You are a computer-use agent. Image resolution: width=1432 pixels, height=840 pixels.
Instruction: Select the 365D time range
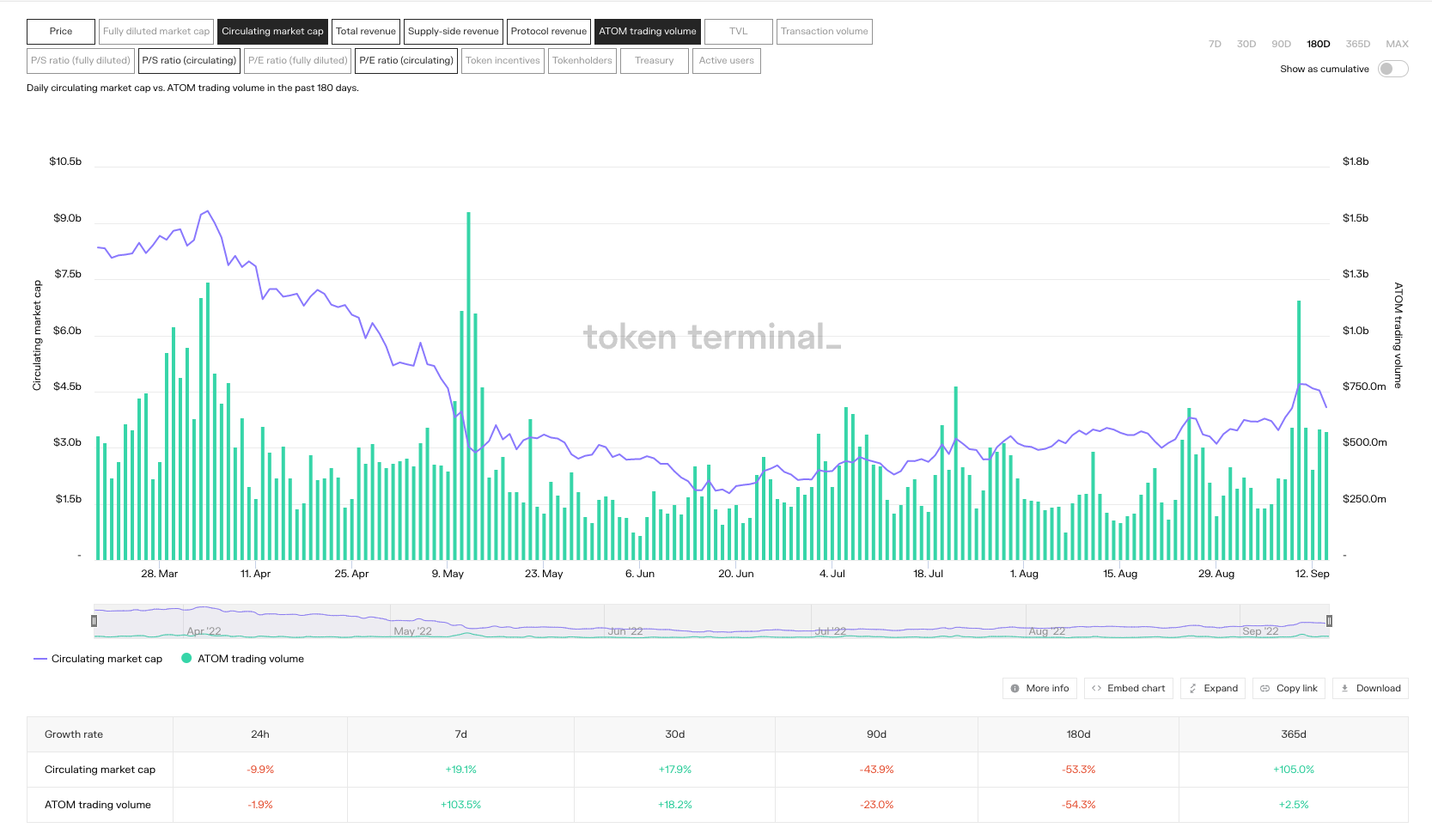[x=1357, y=44]
